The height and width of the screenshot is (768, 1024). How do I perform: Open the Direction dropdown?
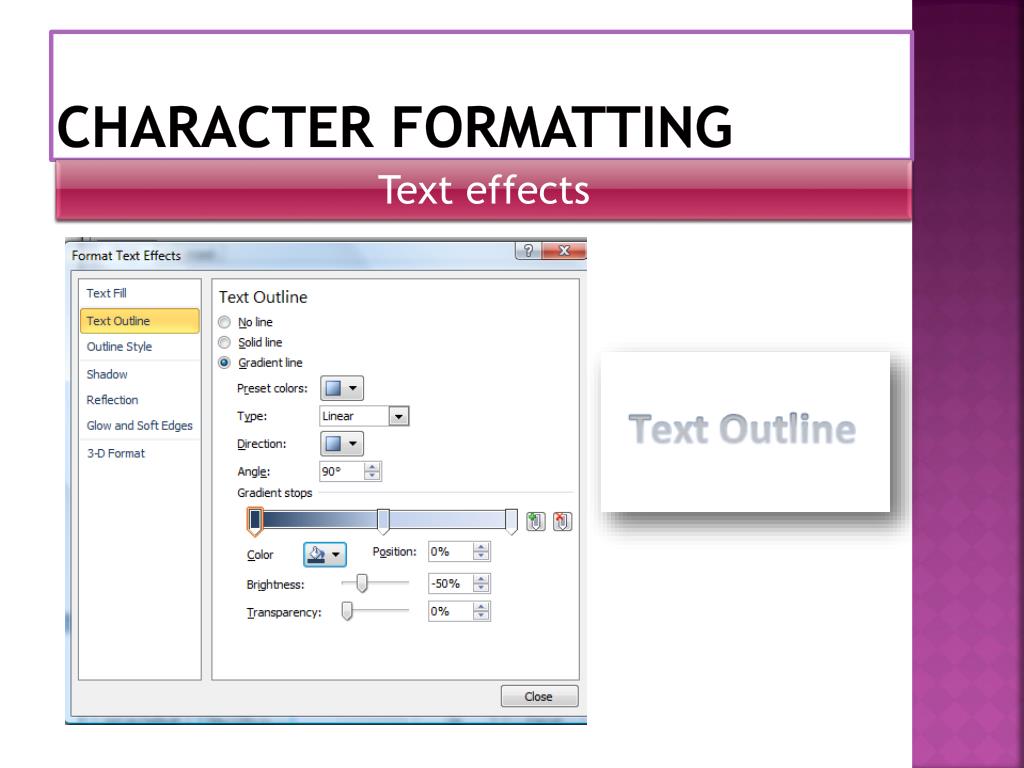coord(342,443)
